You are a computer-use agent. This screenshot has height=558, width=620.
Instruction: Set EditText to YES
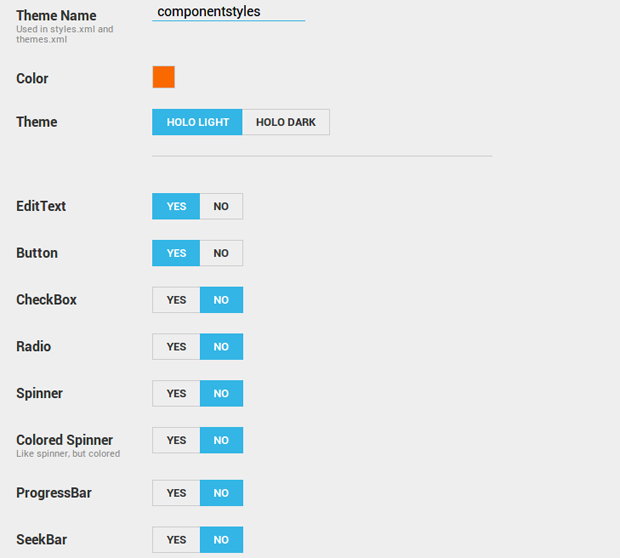tap(176, 206)
